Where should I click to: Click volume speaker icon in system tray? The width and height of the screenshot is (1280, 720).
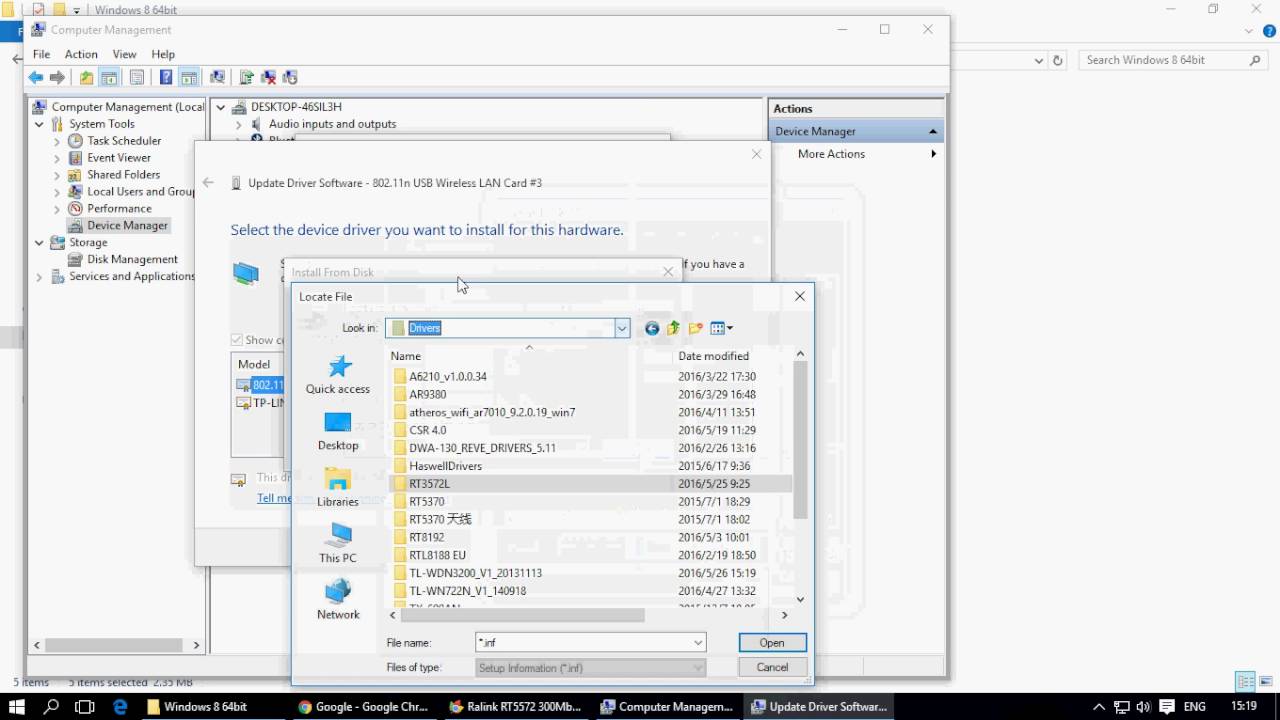tap(1143, 706)
